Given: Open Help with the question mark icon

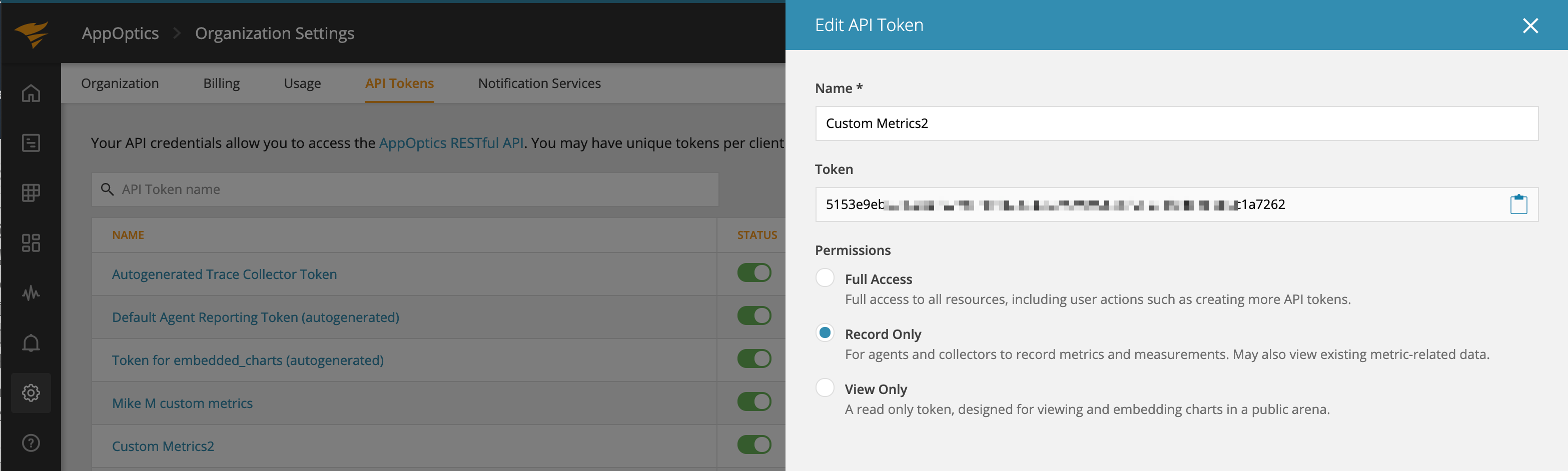Looking at the screenshot, I should pyautogui.click(x=31, y=443).
